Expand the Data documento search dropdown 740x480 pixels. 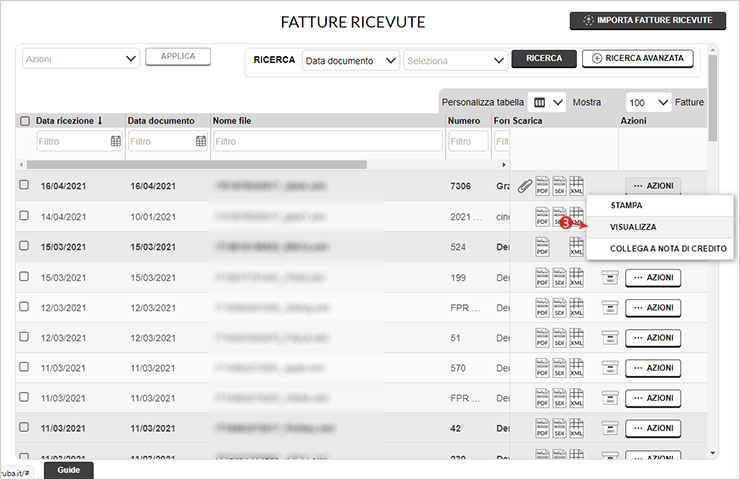(350, 60)
